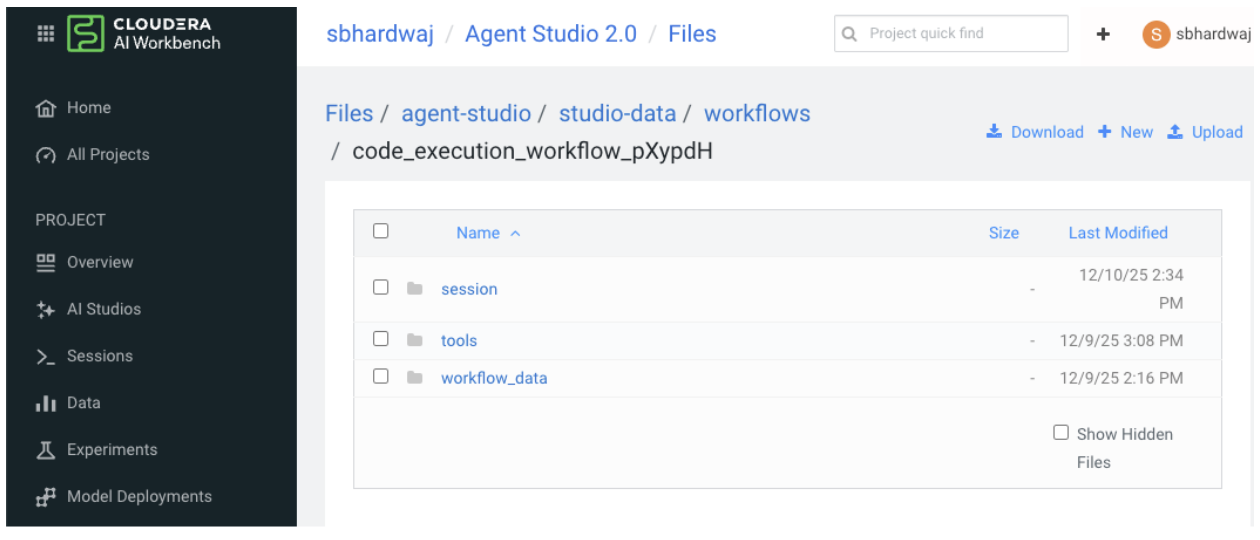Click the AI Studios sparkle icon
1260x540 pixels.
[x=45, y=310]
